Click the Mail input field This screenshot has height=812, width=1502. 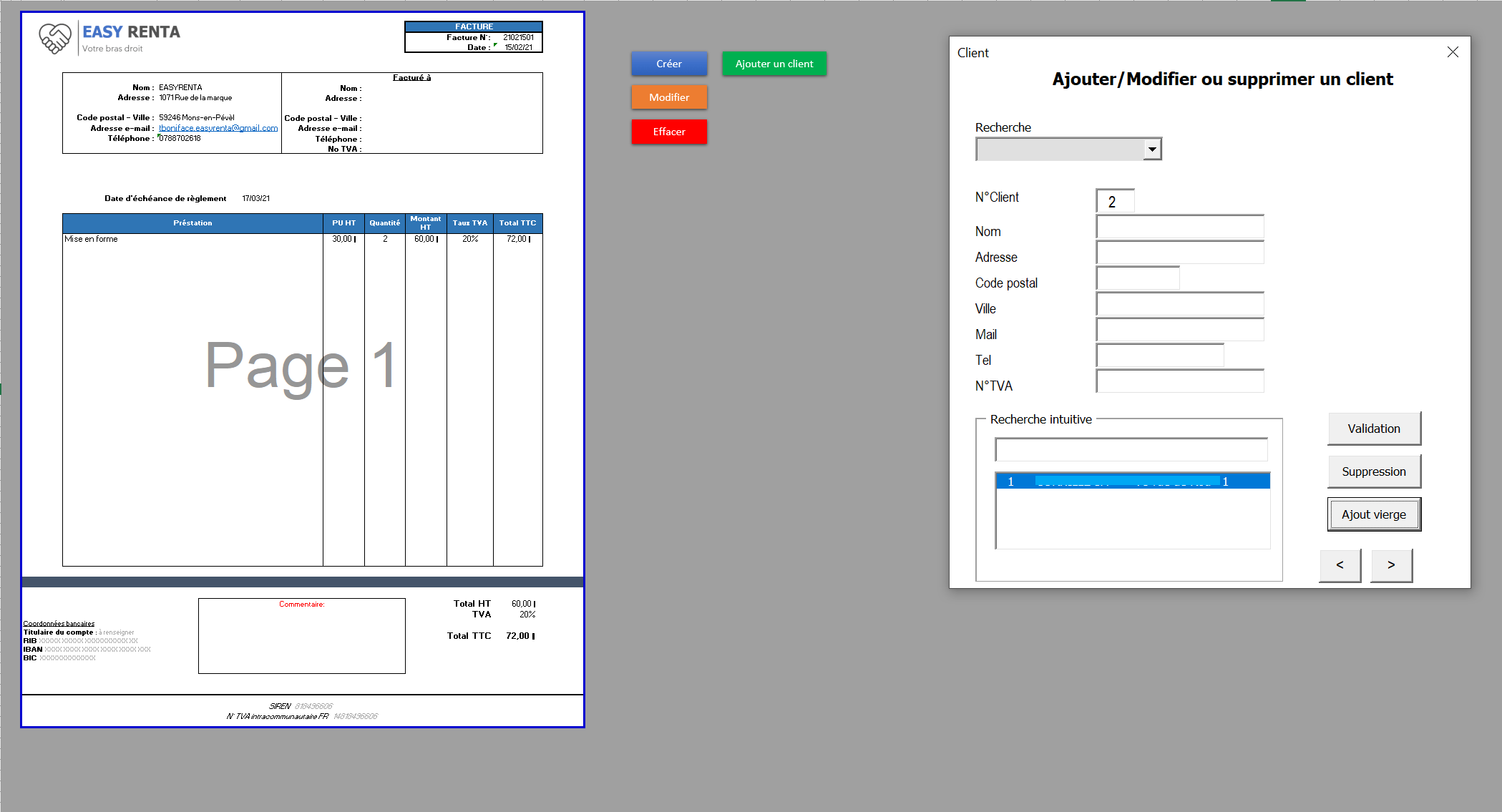1179,331
